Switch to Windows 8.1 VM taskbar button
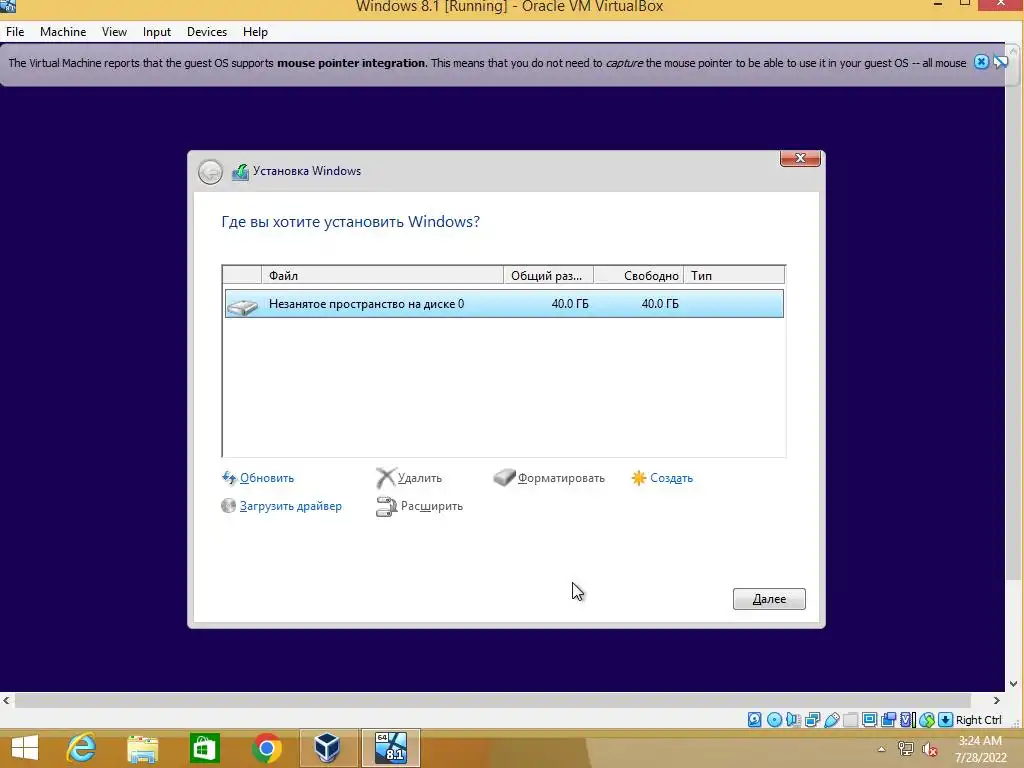The height and width of the screenshot is (768, 1024). pos(391,748)
